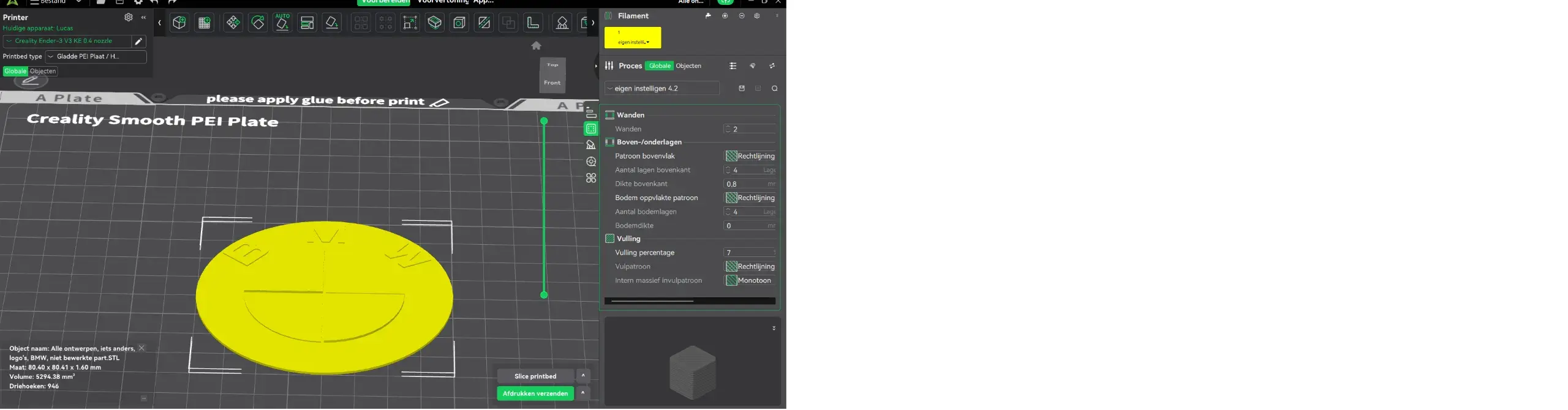
Task: Click the Slice printbed button
Action: pyautogui.click(x=535, y=376)
